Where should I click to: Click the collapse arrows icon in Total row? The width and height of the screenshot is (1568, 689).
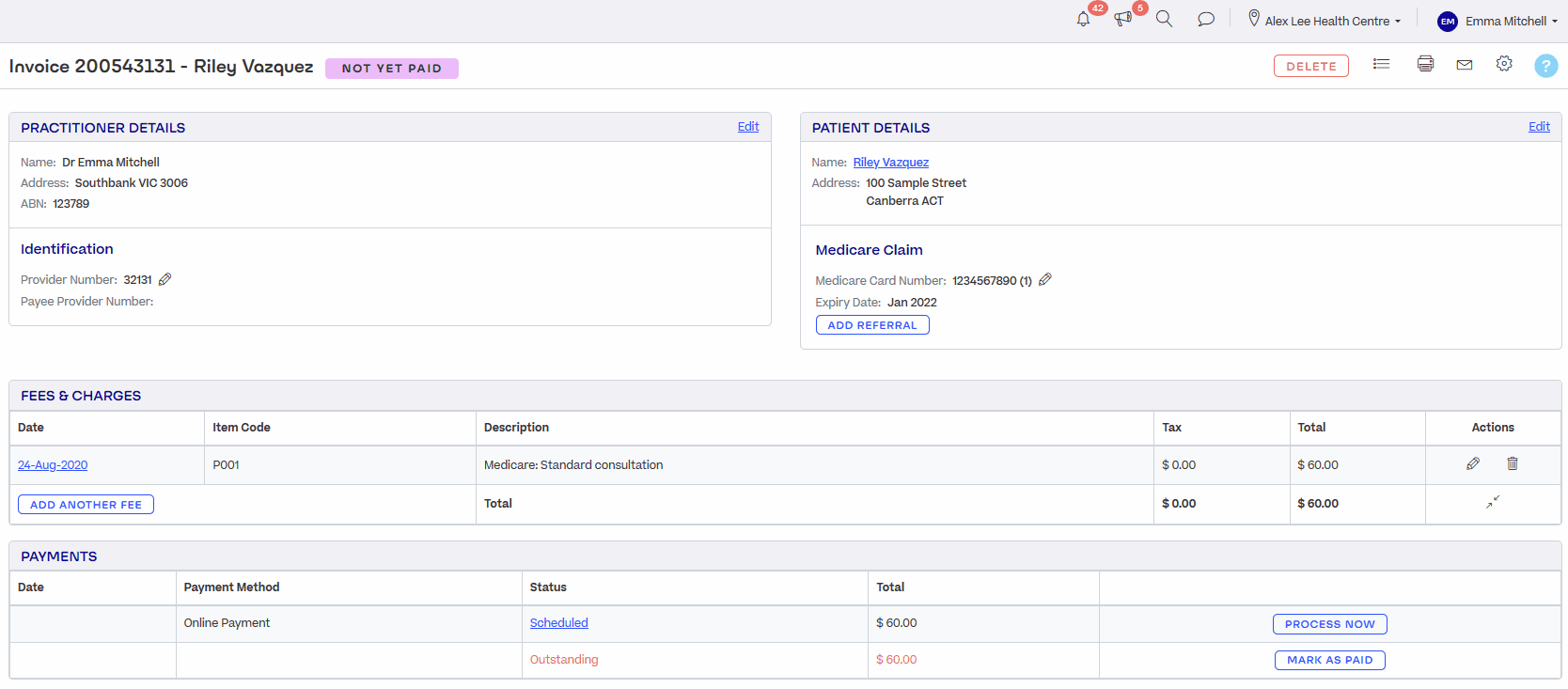pos(1493,502)
